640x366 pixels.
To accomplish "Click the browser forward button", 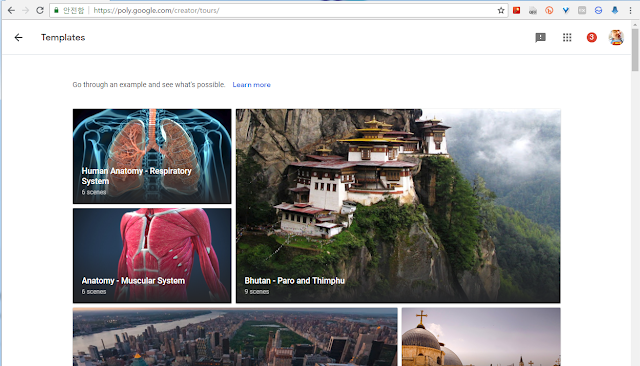I will pyautogui.click(x=25, y=10).
